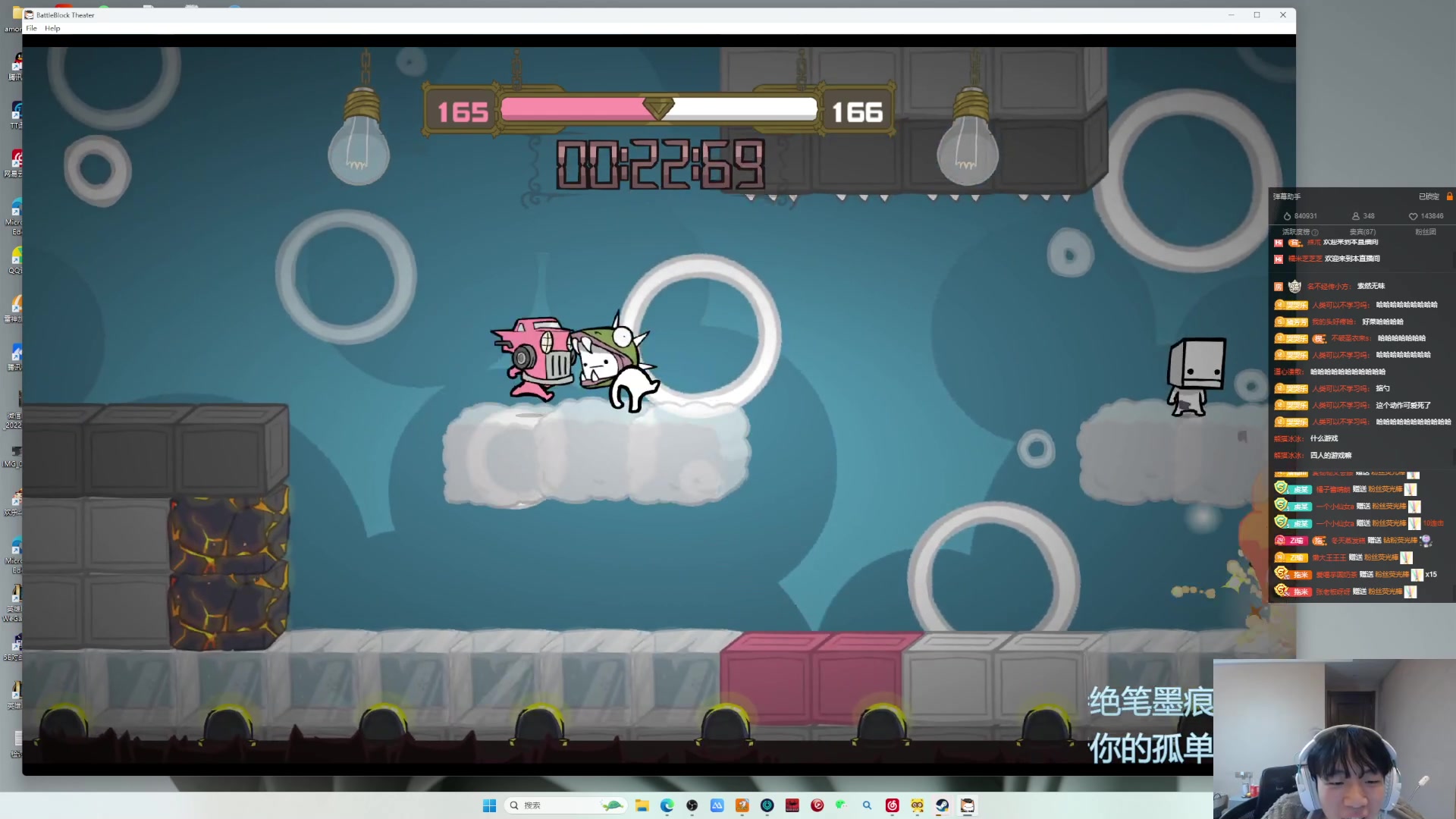Image resolution: width=1456 pixels, height=819 pixels.
Task: Click the BattleBlock Theater title bar icon
Action: point(29,14)
